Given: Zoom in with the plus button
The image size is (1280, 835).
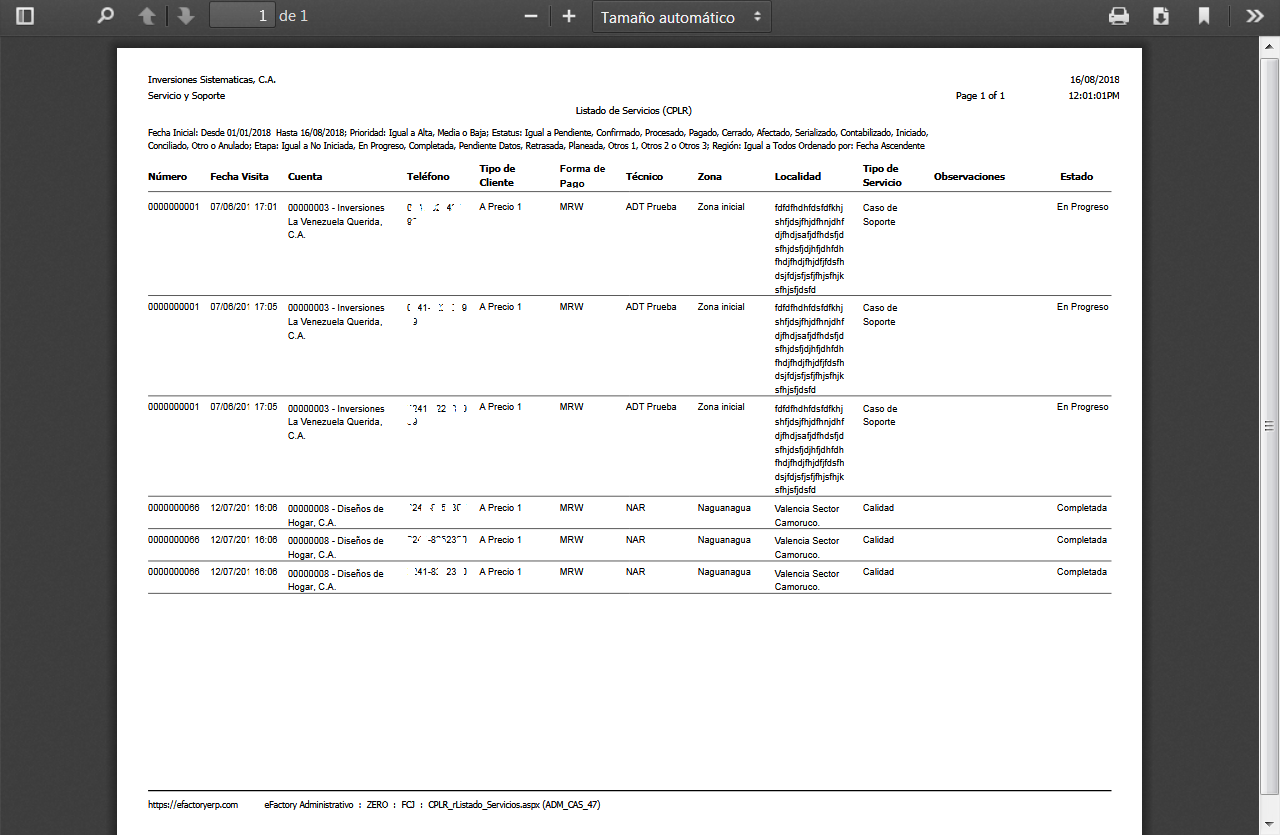Looking at the screenshot, I should pyautogui.click(x=569, y=16).
